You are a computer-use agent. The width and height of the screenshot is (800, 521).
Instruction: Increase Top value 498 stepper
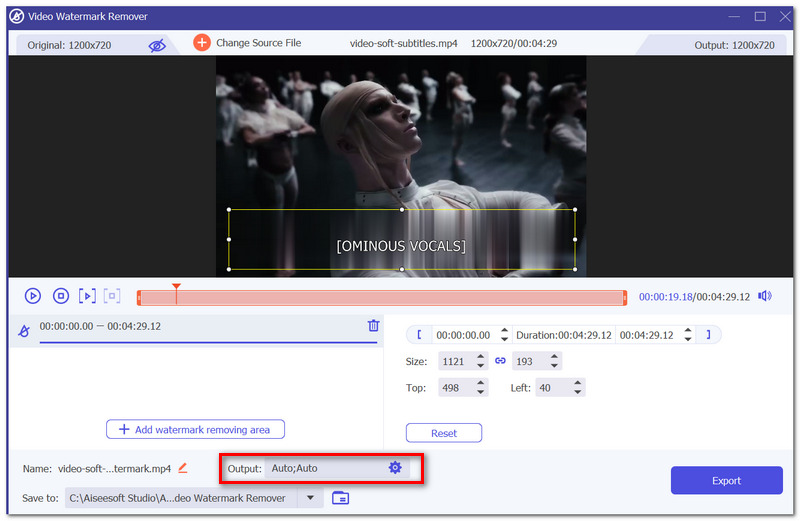coord(480,383)
